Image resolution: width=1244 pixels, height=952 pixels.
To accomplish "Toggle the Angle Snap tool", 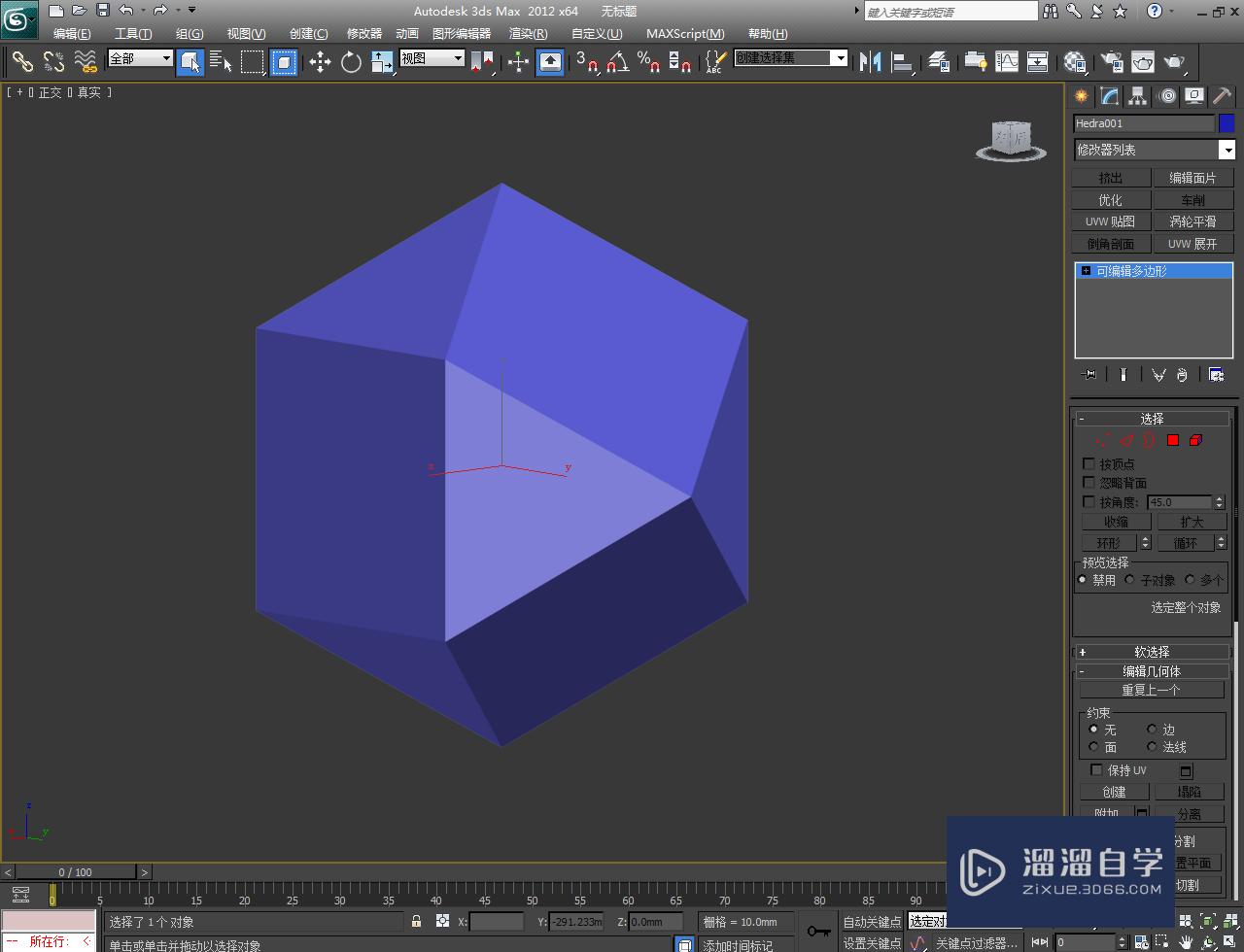I will click(x=617, y=62).
